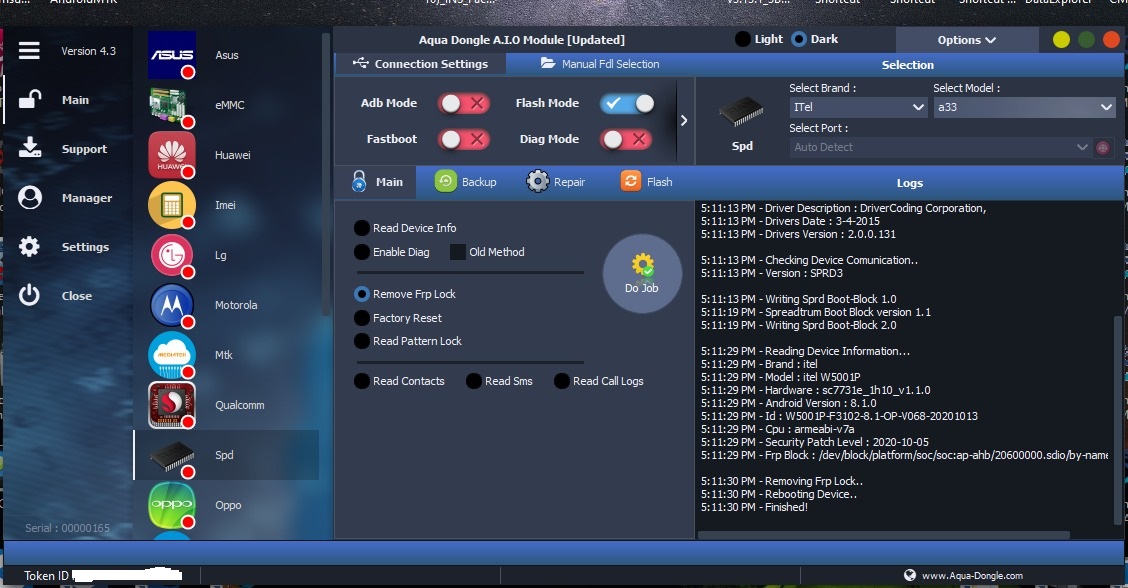Select Factory Reset option
The height and width of the screenshot is (588, 1128).
coord(362,318)
